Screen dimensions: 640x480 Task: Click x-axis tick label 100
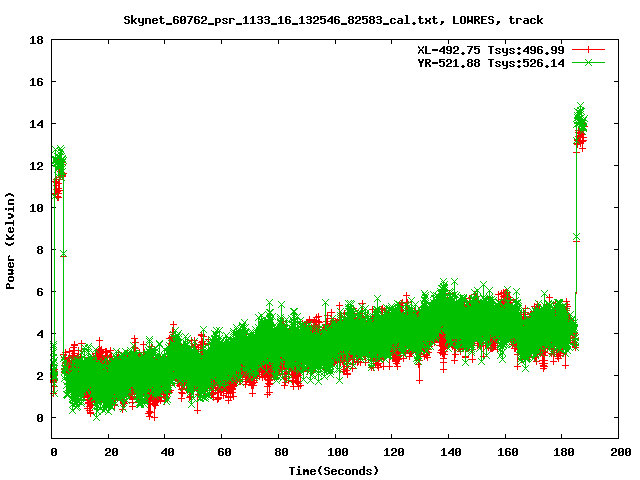click(x=338, y=452)
